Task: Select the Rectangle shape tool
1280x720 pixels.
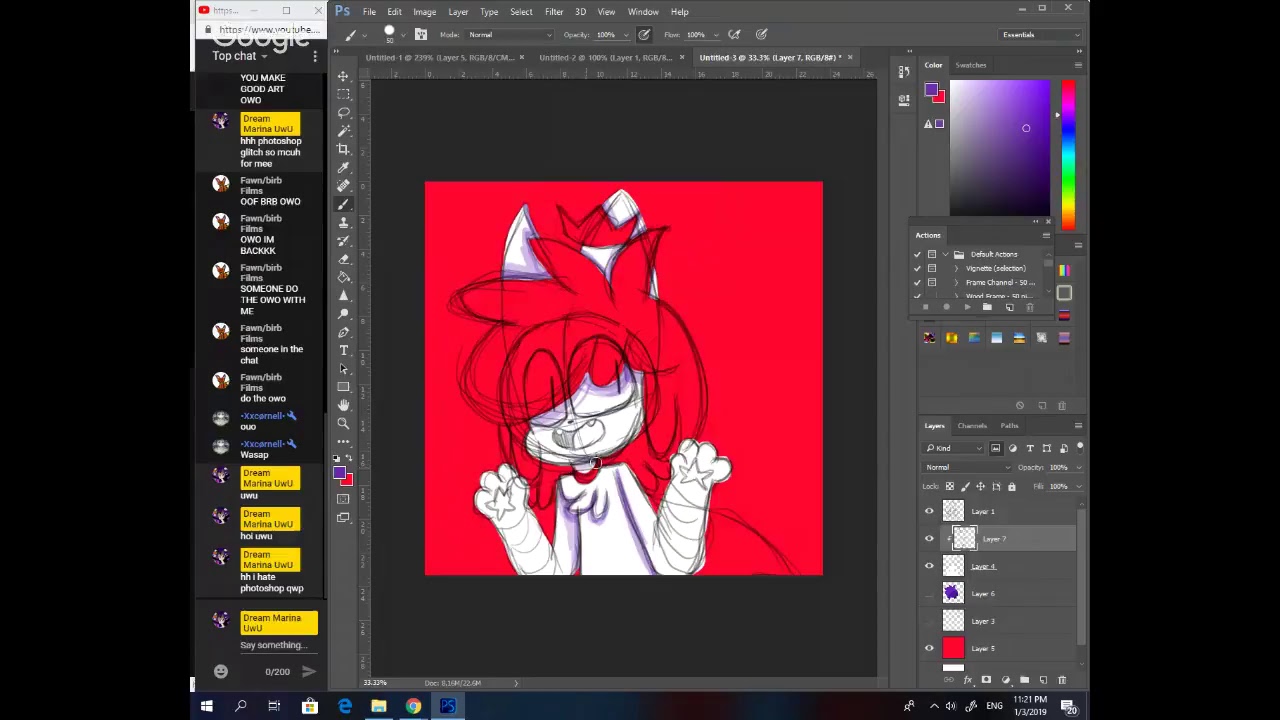Action: click(x=343, y=387)
